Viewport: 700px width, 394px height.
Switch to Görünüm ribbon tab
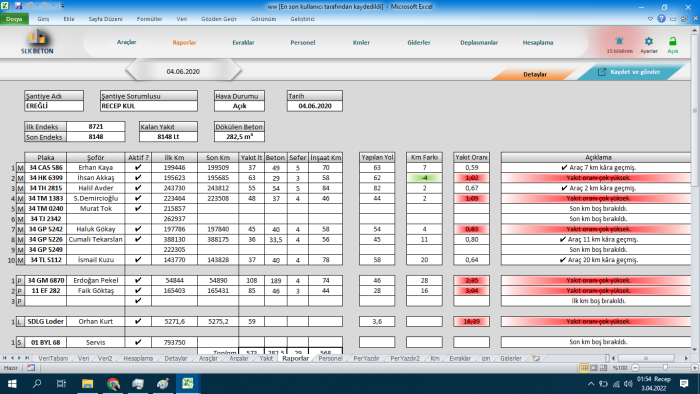pos(263,19)
